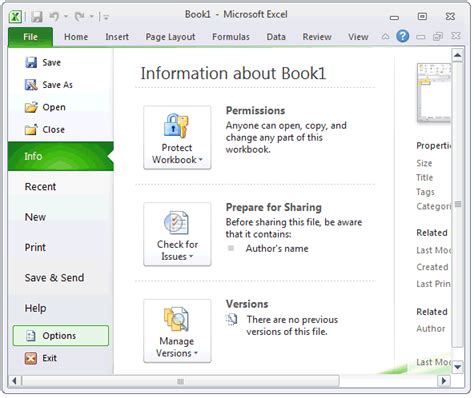Click the previous versions document icon

point(231,319)
